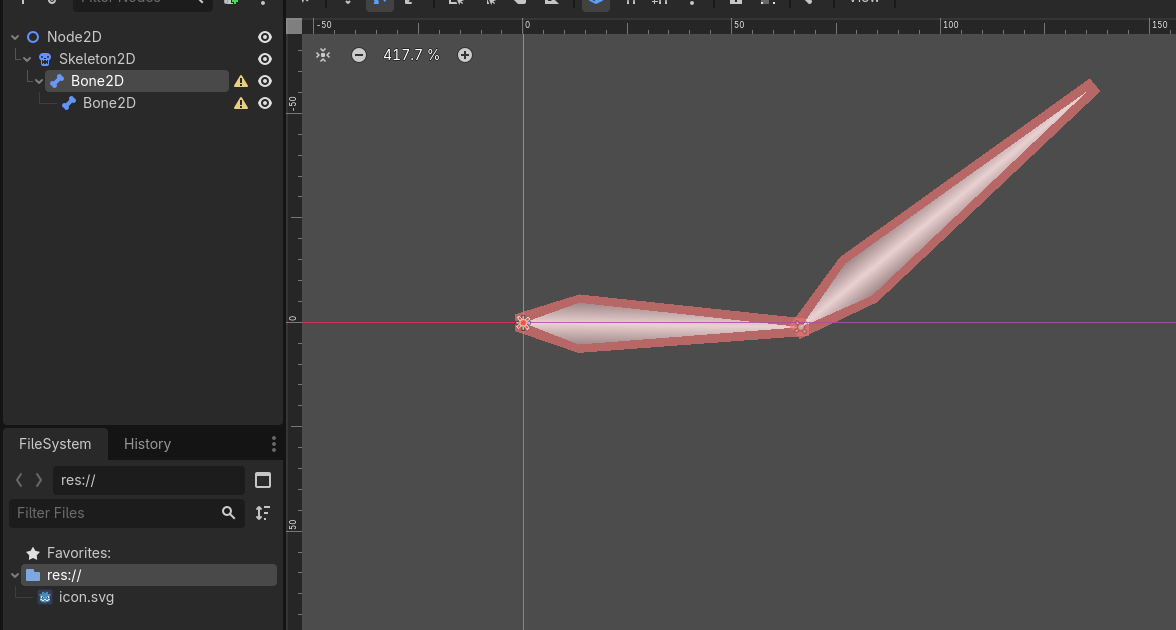Viewport: 1176px width, 630px height.
Task: Select icon.svg in the file tree
Action: [86, 597]
